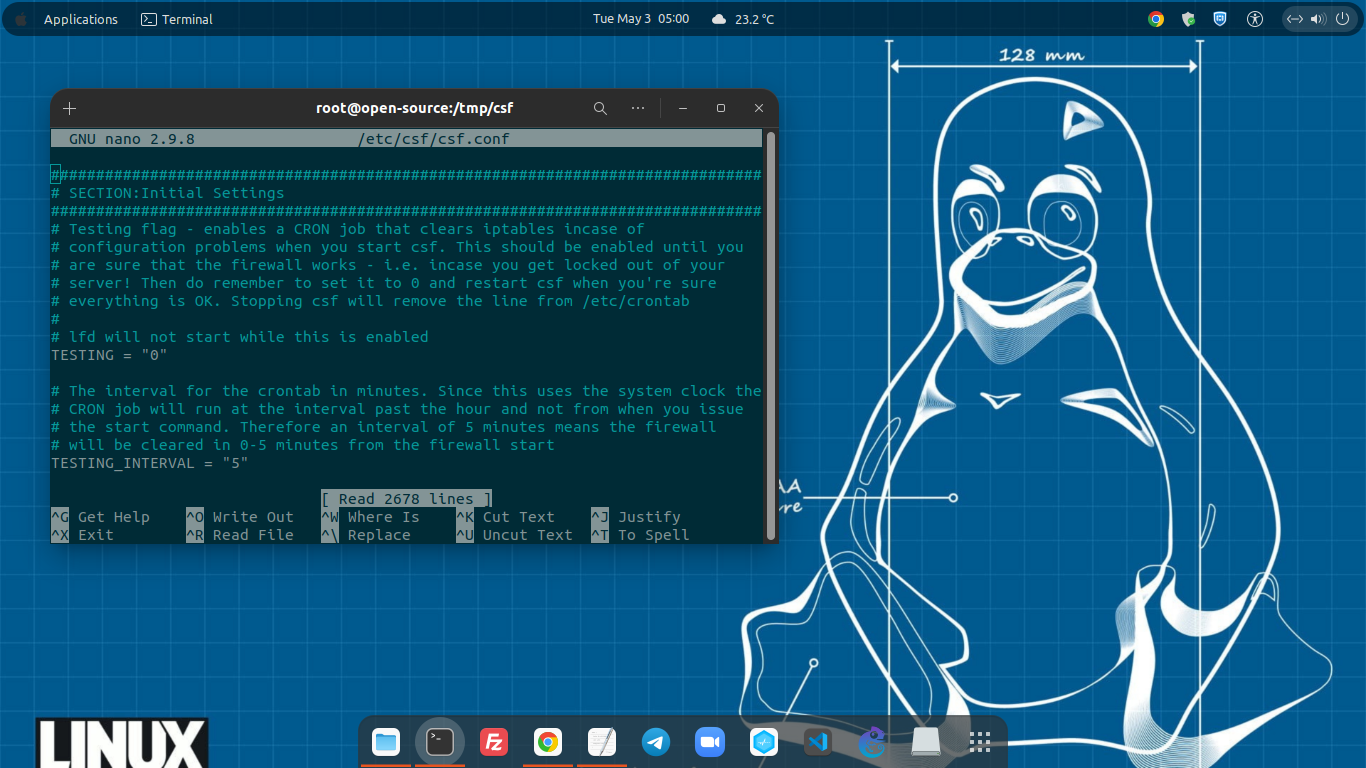1366x768 pixels.
Task: Click the line starting '# configuration problems when'
Action: tap(397, 247)
